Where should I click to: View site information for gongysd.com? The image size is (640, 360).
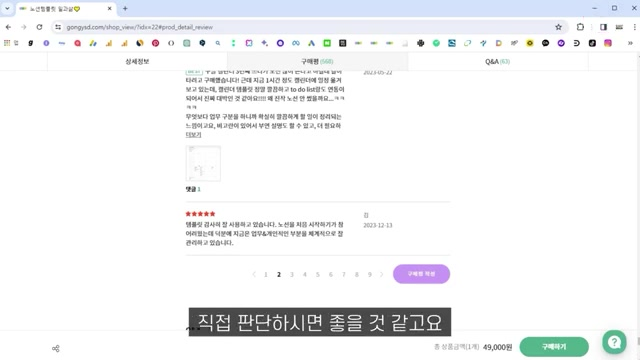click(58, 27)
